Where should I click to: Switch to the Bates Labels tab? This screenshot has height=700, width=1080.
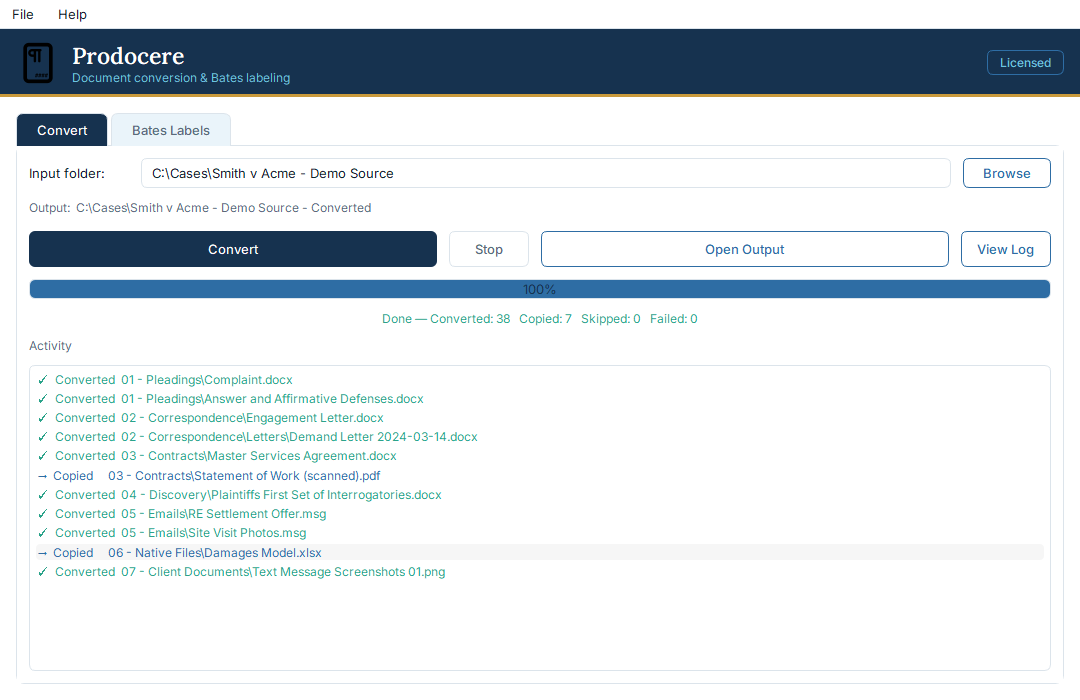(171, 130)
